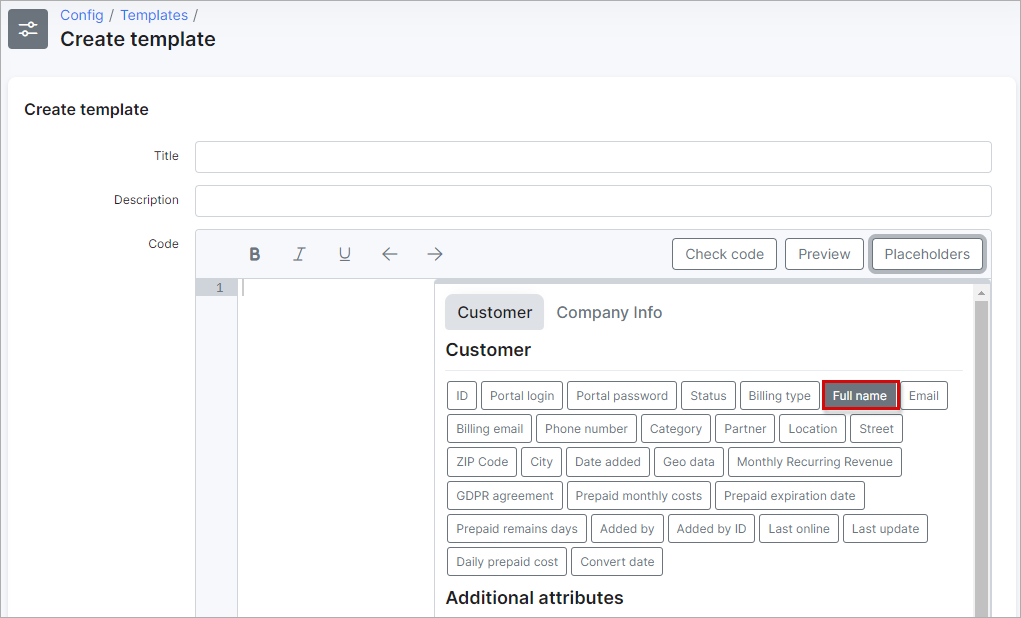Insert the Full name placeholder
The width and height of the screenshot is (1021, 618).
[860, 395]
